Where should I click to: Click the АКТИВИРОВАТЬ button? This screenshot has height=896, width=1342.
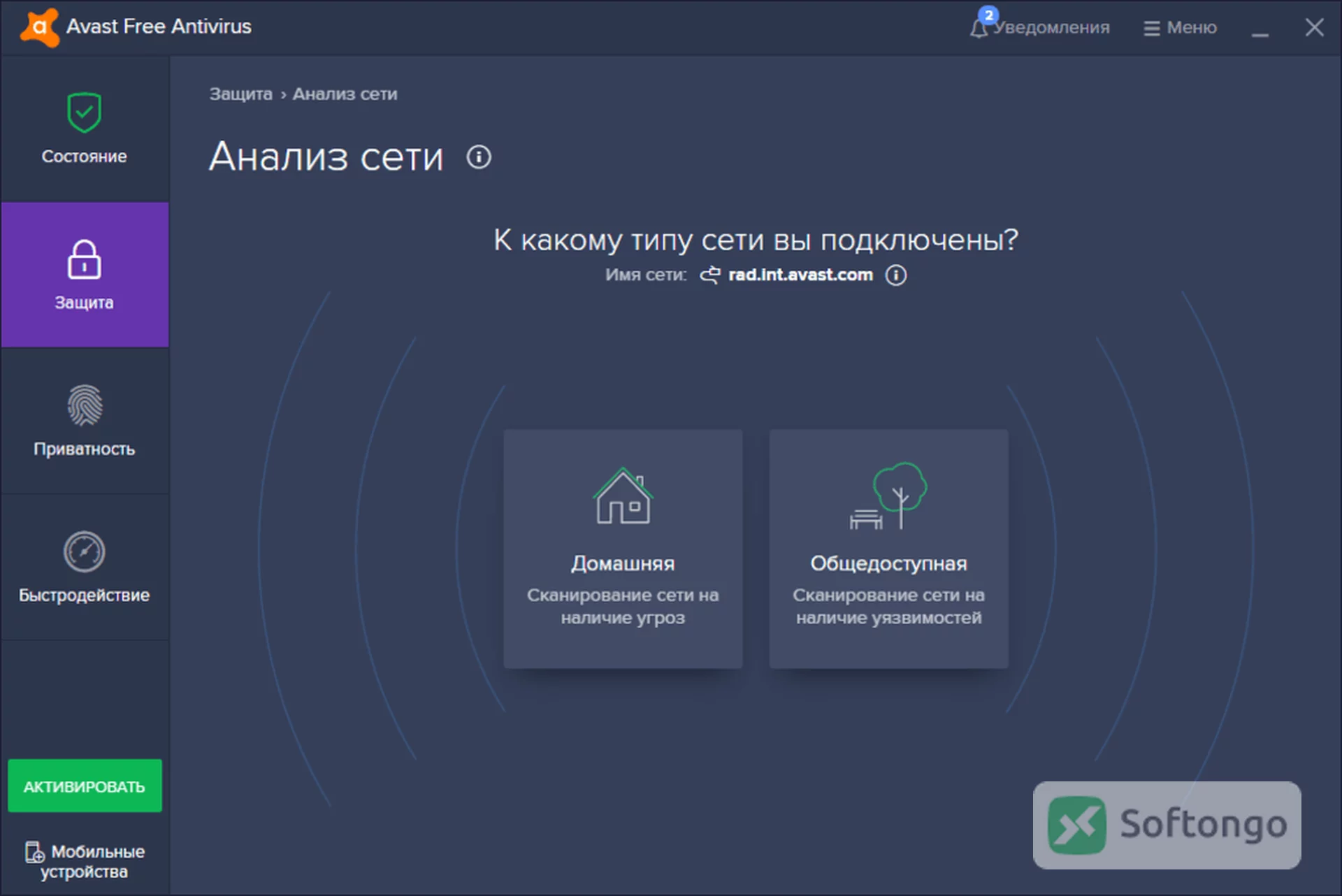click(x=85, y=786)
